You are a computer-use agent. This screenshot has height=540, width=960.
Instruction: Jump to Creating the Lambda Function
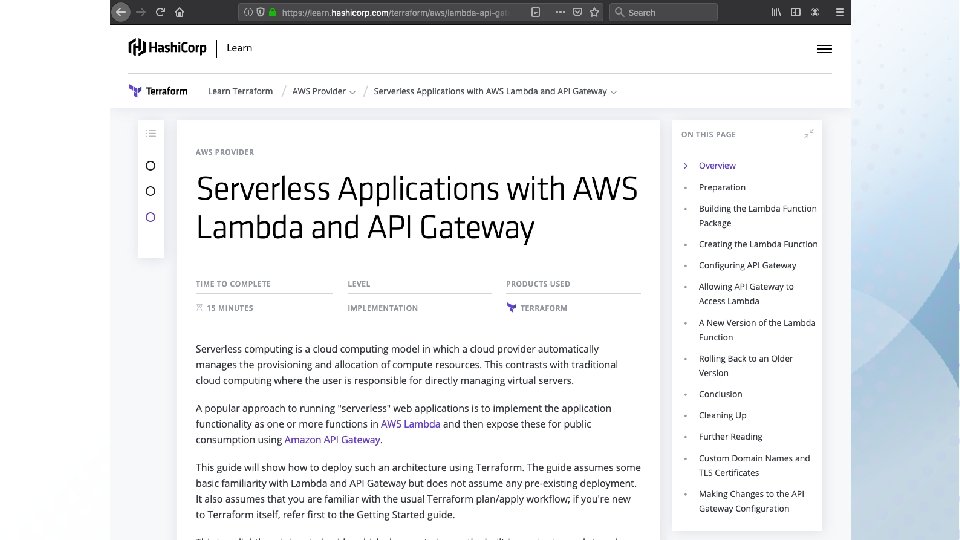(x=758, y=244)
